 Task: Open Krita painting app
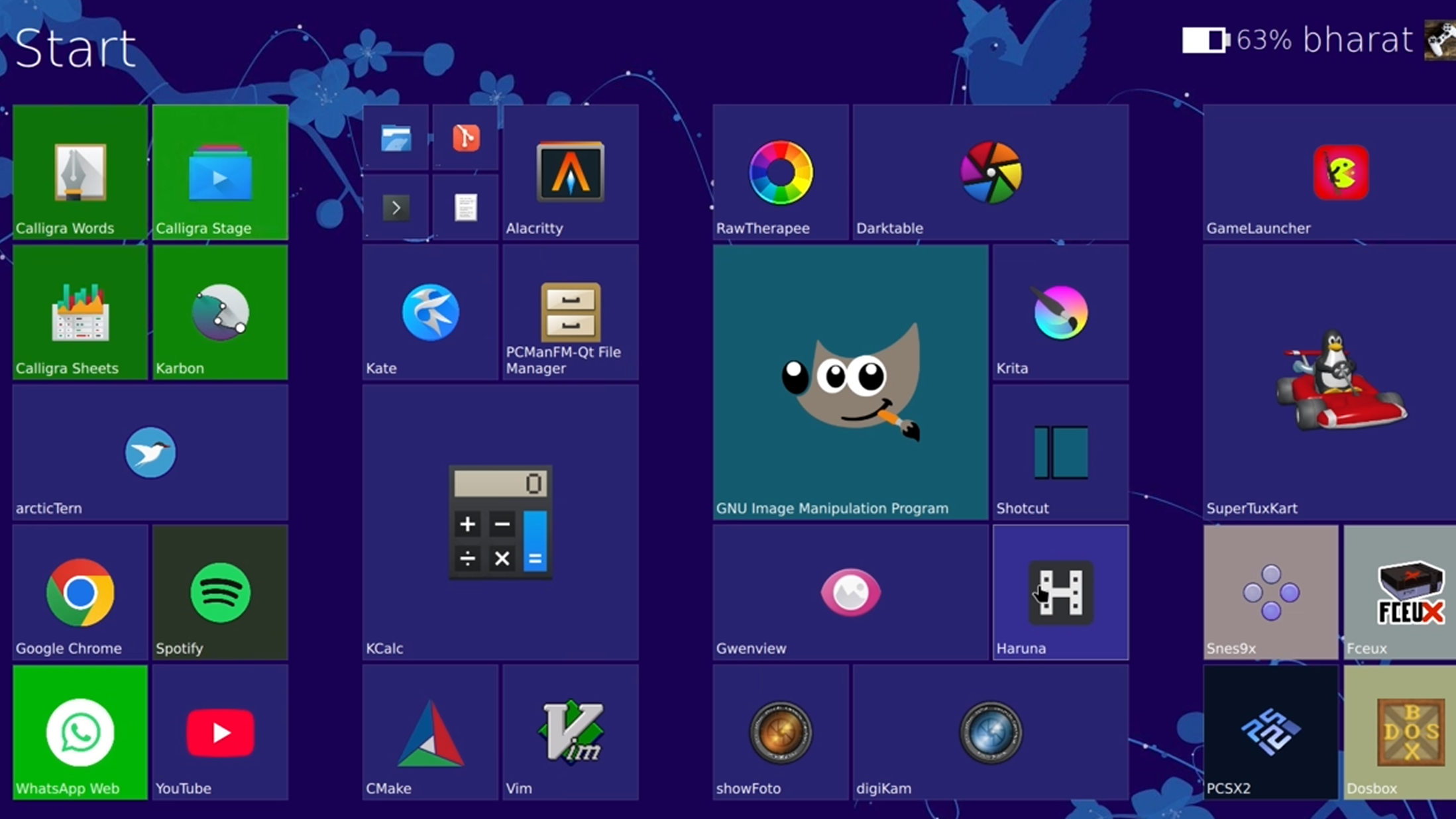(x=1059, y=311)
